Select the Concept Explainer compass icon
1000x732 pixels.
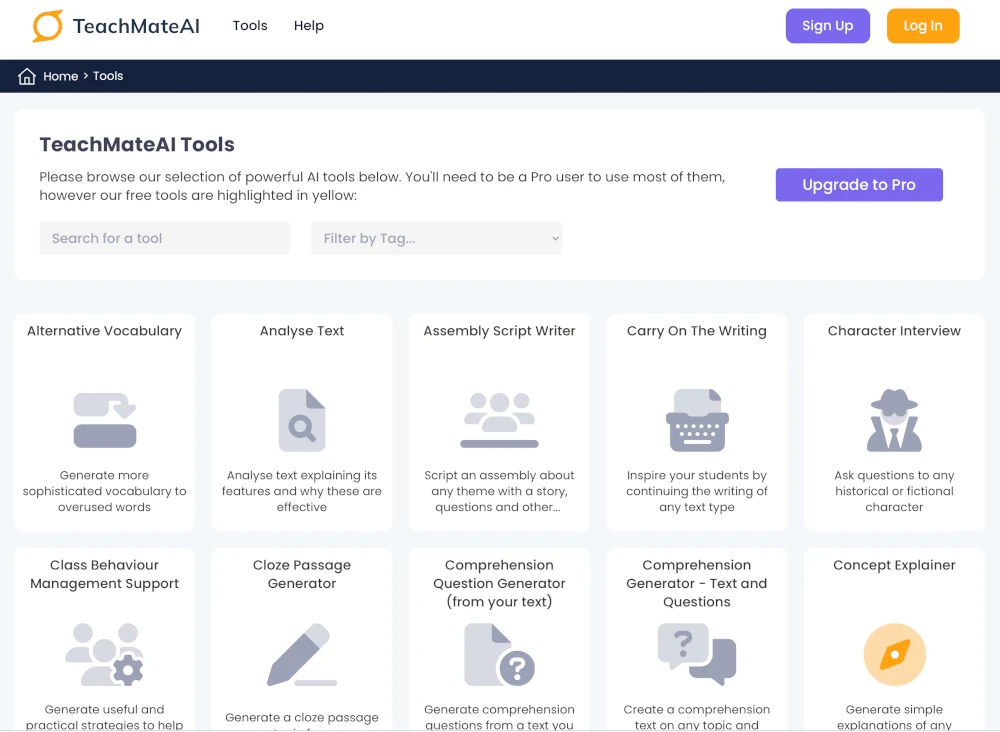(894, 655)
